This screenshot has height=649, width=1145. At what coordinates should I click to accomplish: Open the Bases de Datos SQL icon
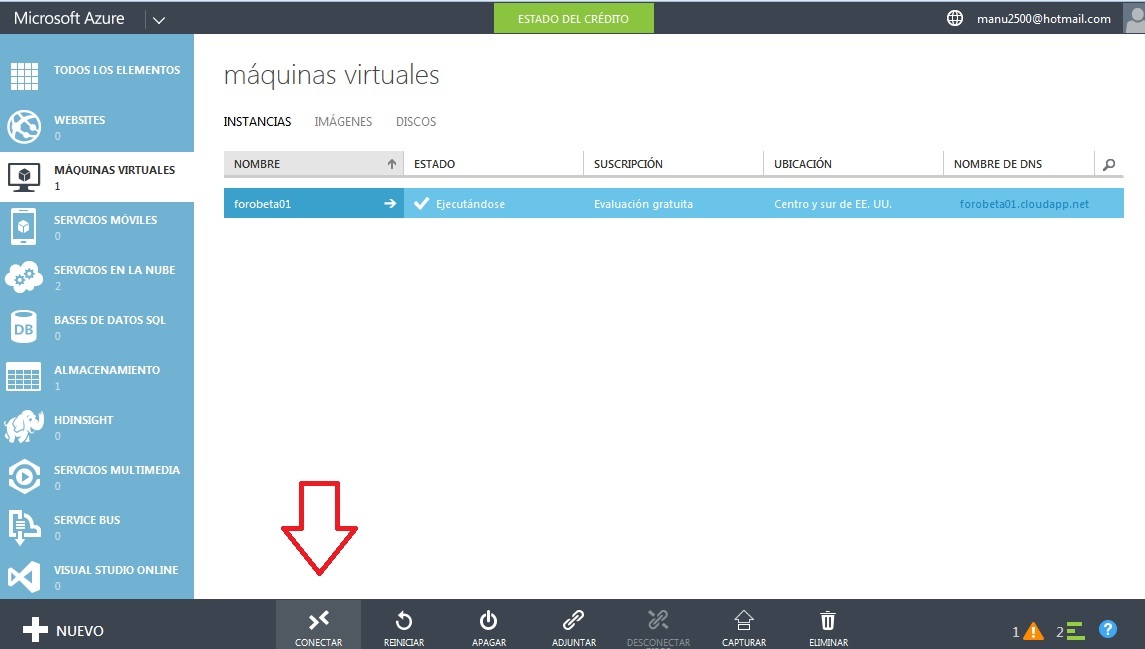point(23,327)
